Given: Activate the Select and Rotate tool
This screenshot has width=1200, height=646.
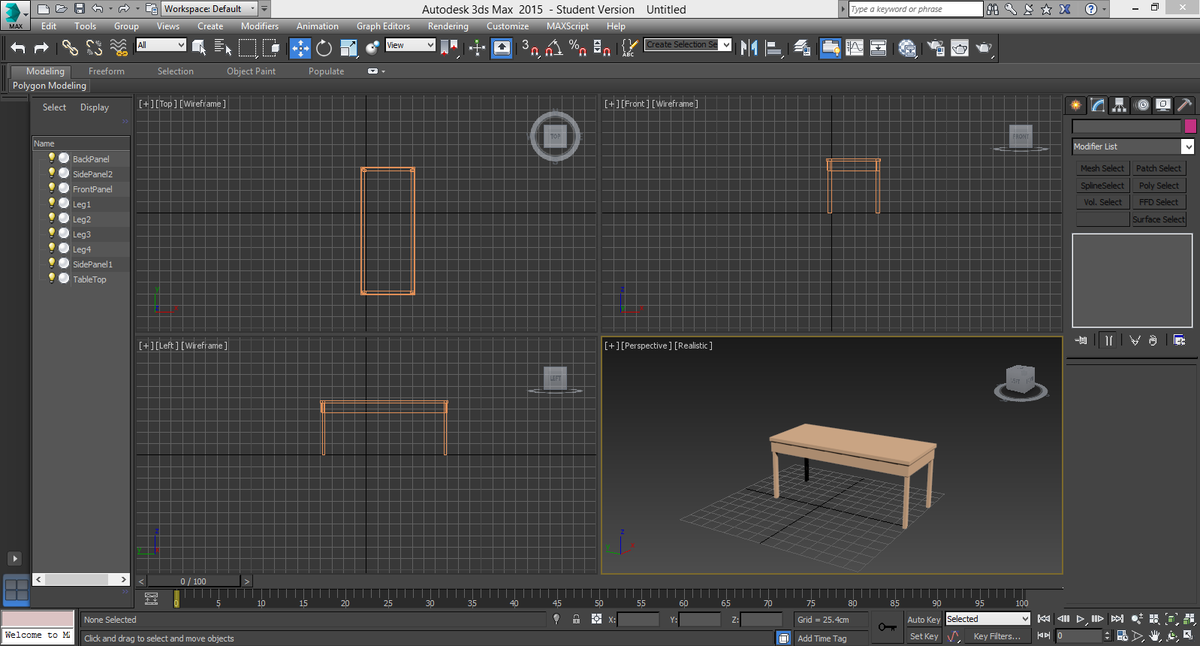Looking at the screenshot, I should point(324,47).
